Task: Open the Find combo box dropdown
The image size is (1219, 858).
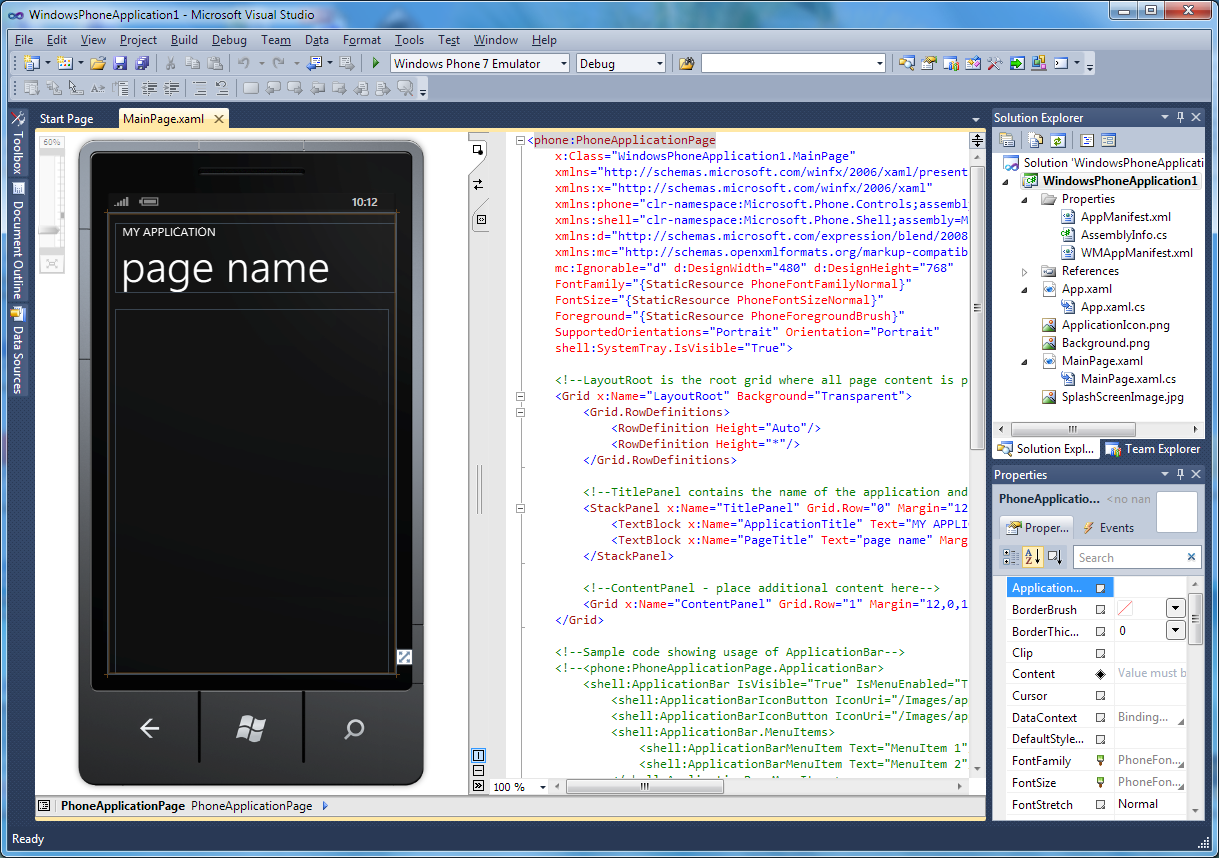Action: tap(880, 63)
